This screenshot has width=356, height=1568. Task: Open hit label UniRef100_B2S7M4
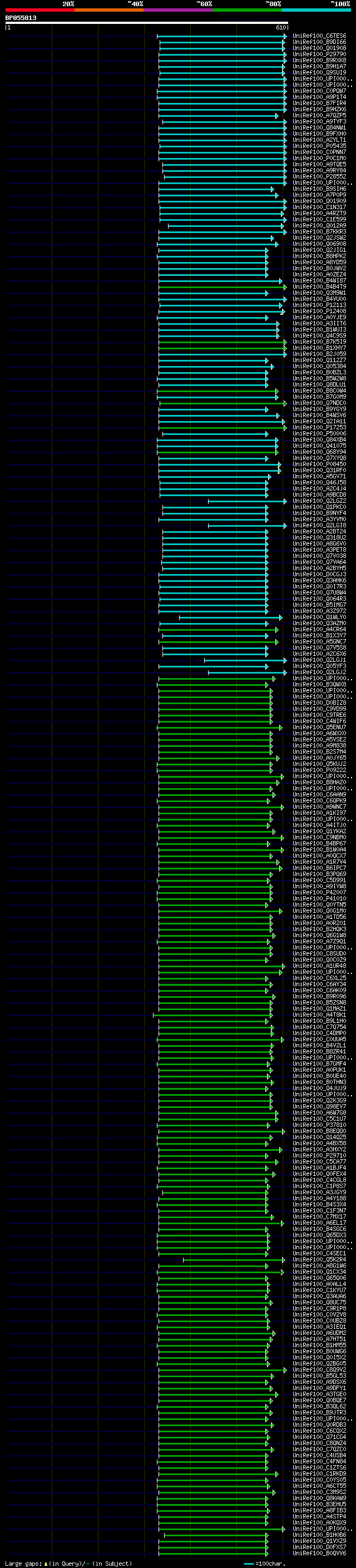pyautogui.click(x=319, y=752)
